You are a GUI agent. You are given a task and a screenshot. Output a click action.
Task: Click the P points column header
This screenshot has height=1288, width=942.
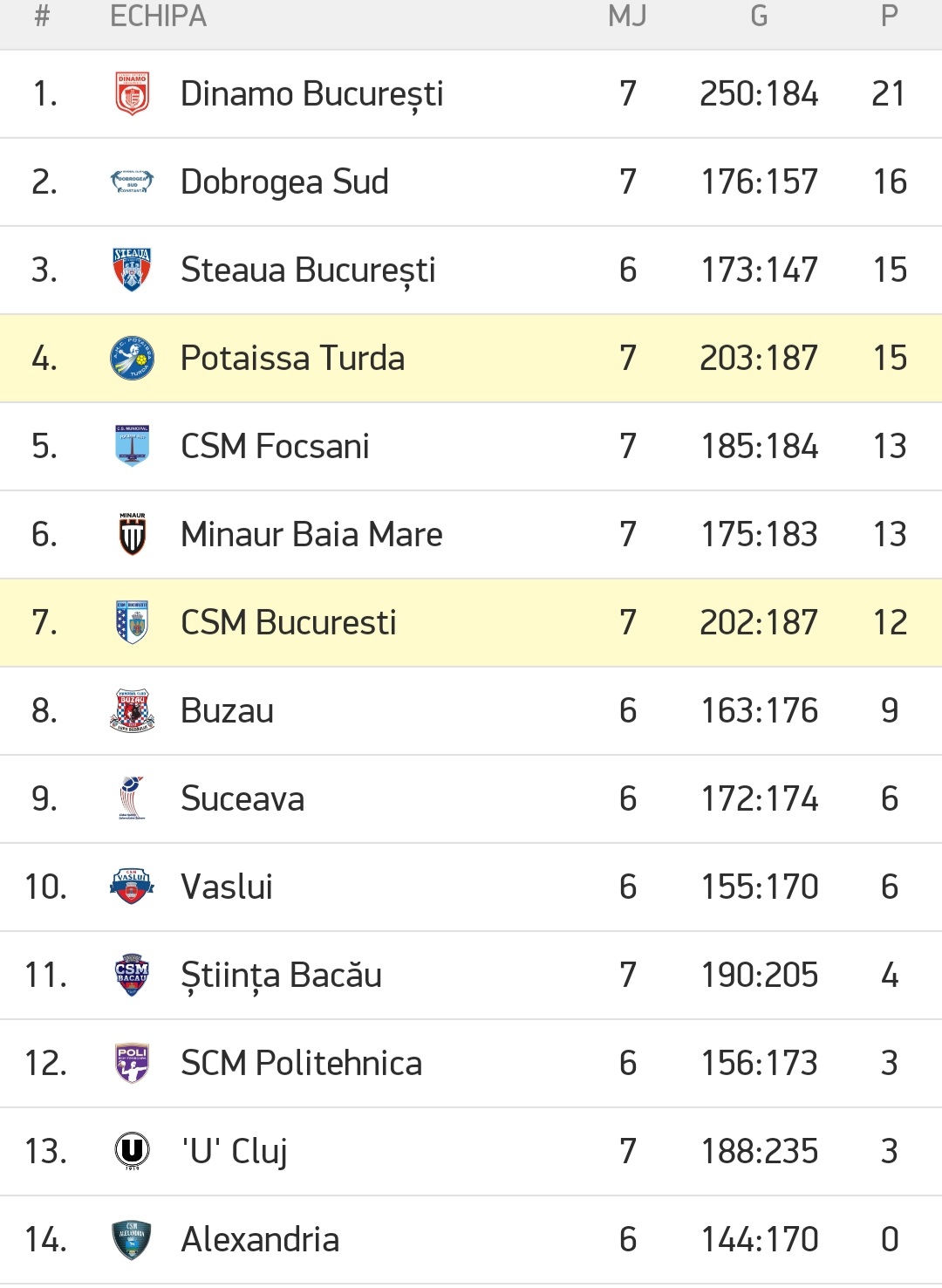889,17
